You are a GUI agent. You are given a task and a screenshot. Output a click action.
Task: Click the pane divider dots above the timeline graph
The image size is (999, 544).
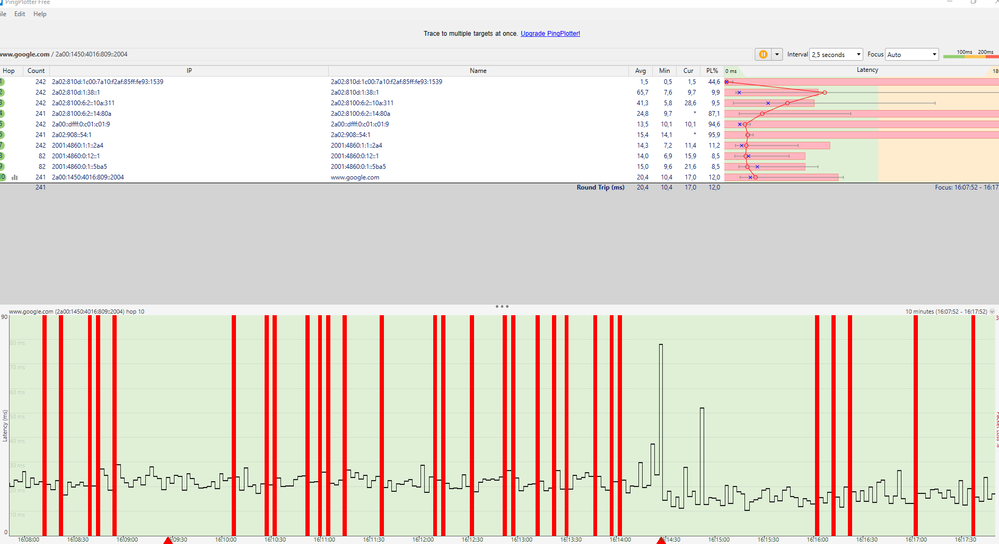coord(502,306)
